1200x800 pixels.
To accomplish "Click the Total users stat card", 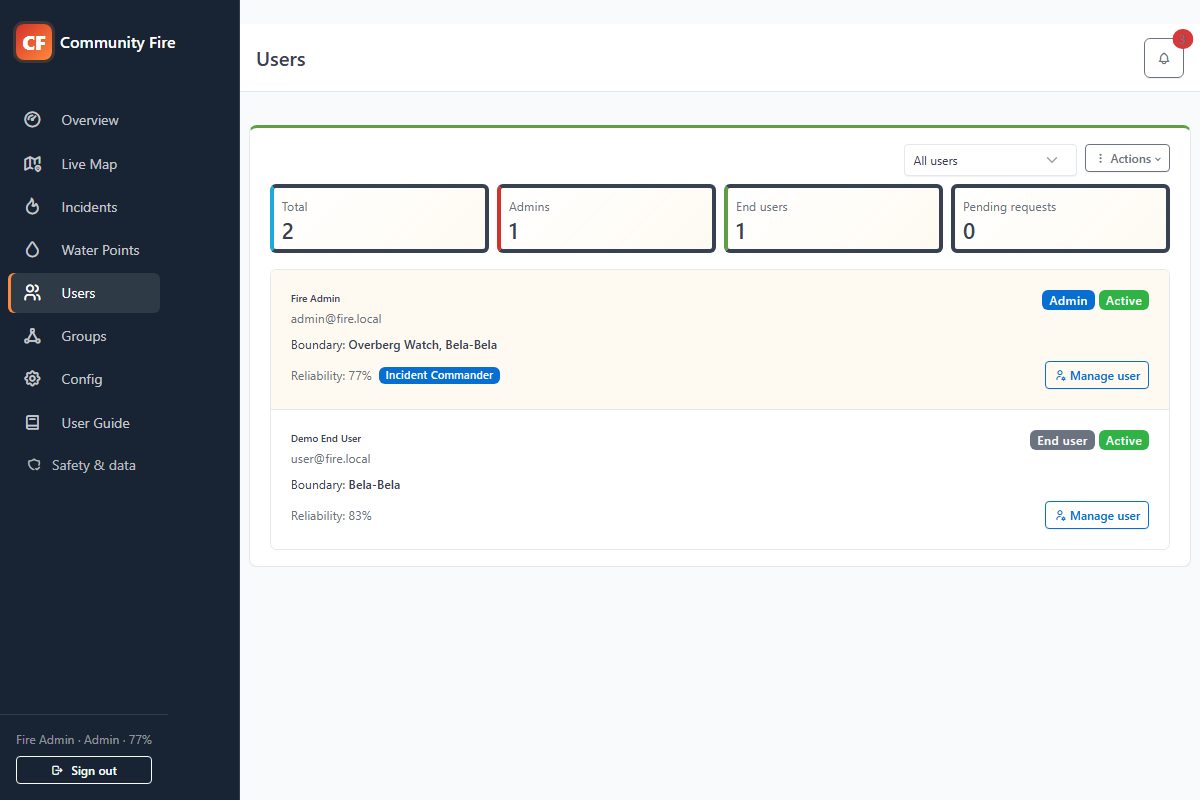I will [x=379, y=219].
